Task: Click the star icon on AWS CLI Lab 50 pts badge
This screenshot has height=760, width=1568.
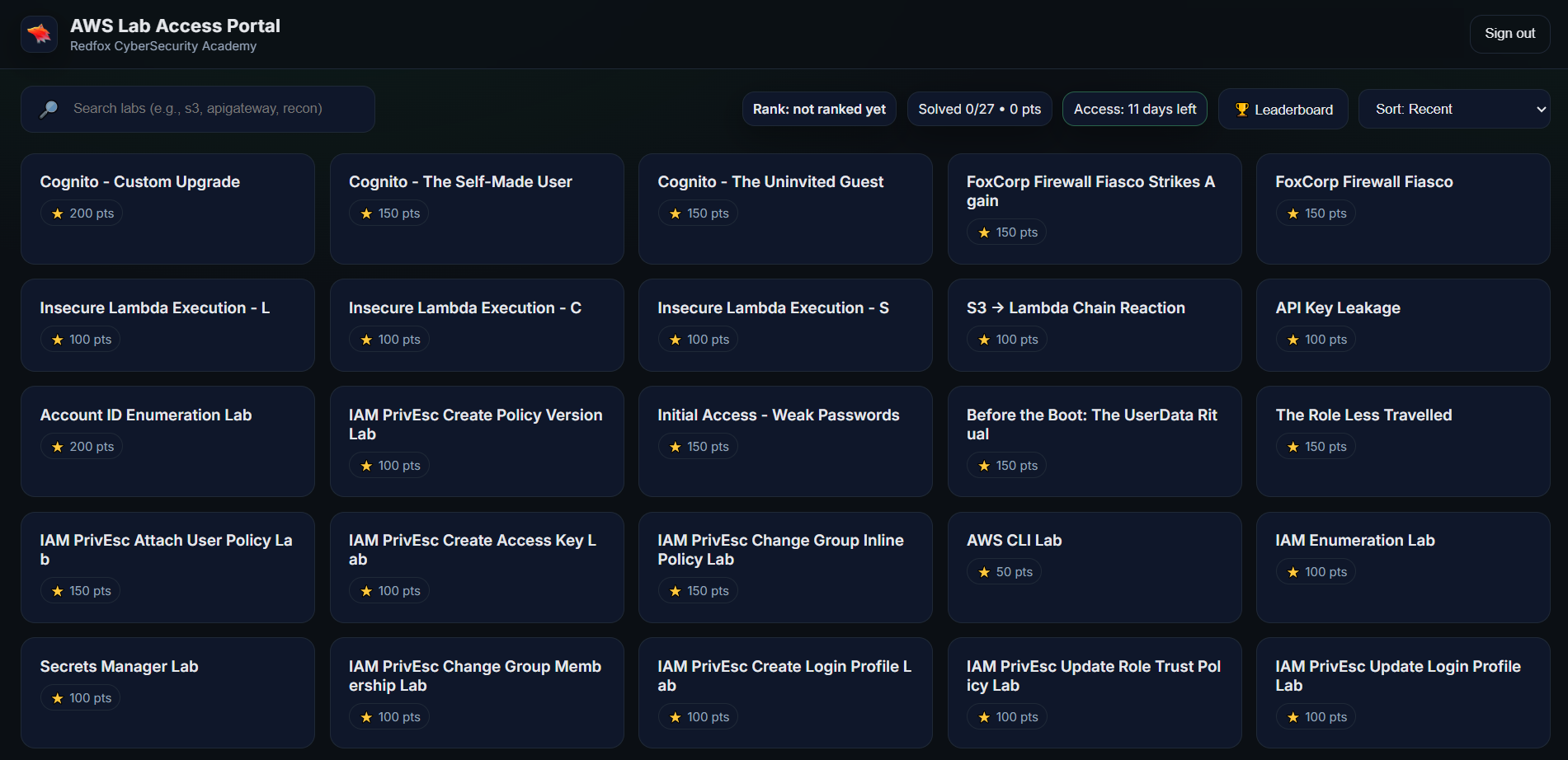Action: 983,571
